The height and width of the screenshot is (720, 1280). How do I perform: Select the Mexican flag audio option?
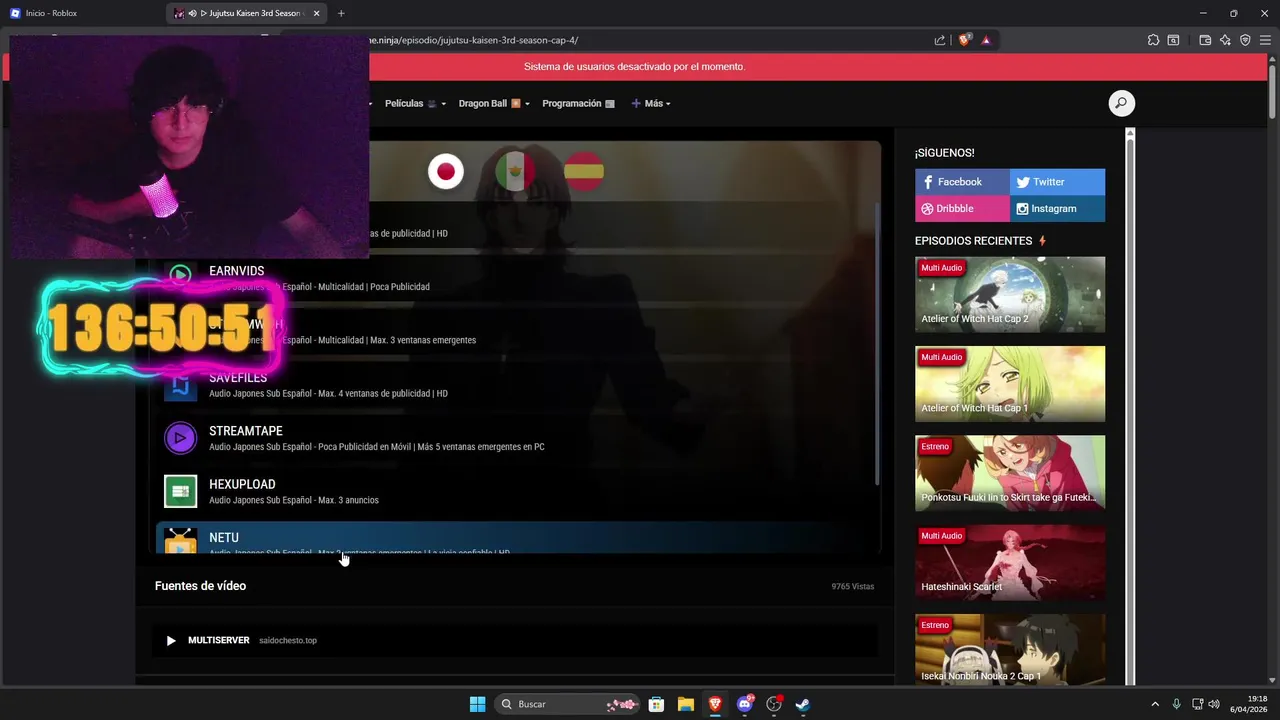515,171
